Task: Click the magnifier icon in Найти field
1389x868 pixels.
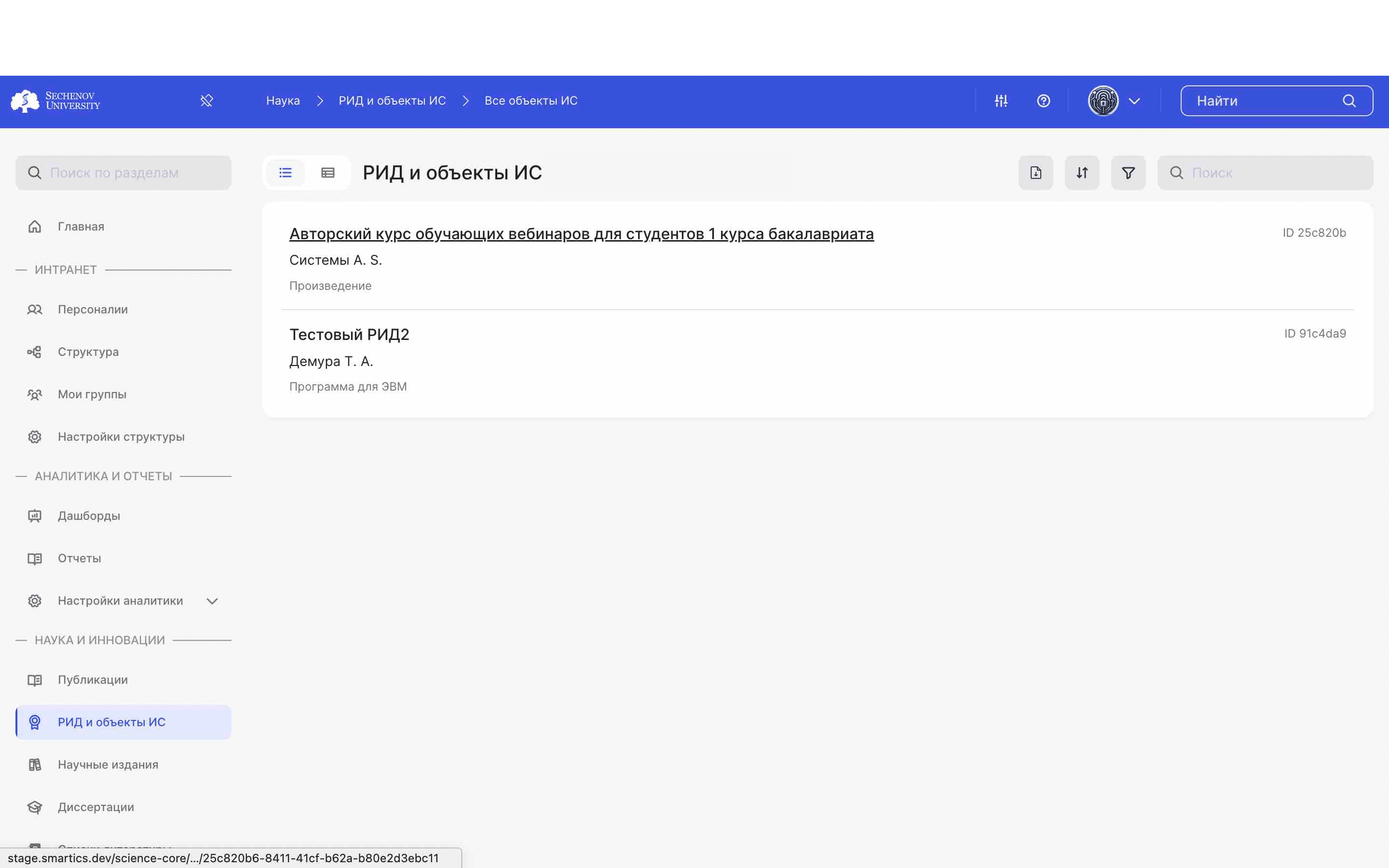Action: coord(1349,101)
